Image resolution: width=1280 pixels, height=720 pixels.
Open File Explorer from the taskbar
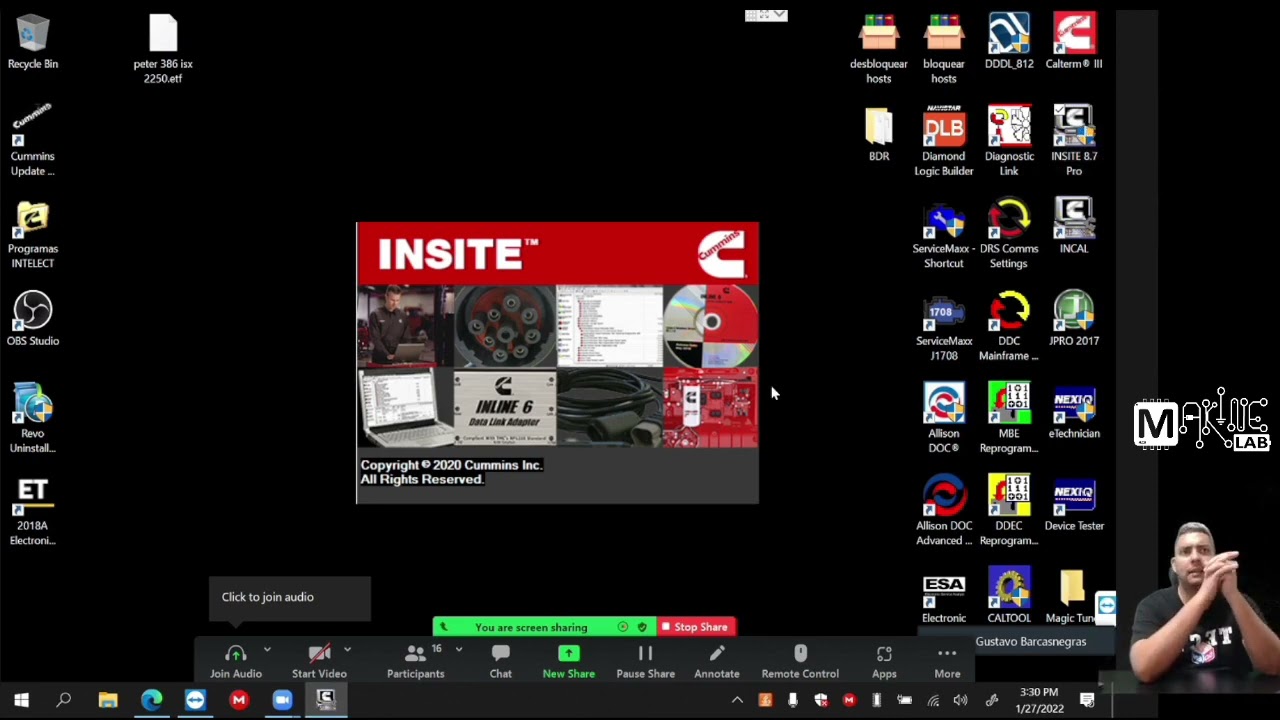click(107, 700)
